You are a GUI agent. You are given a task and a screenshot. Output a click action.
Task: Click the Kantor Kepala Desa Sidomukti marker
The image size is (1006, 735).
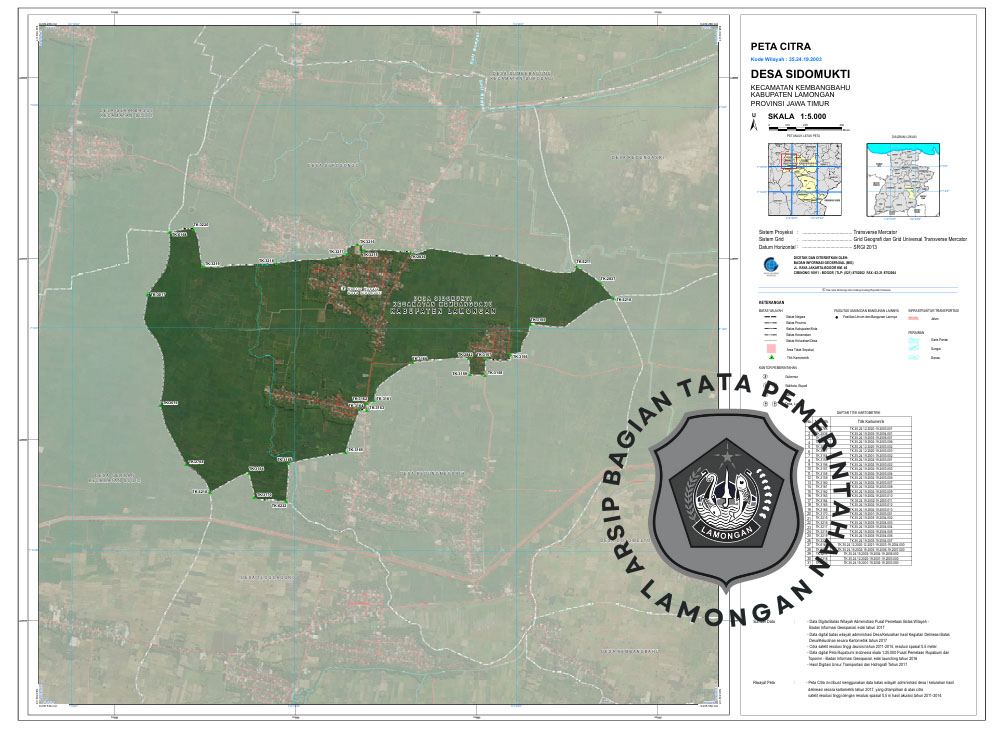[345, 288]
